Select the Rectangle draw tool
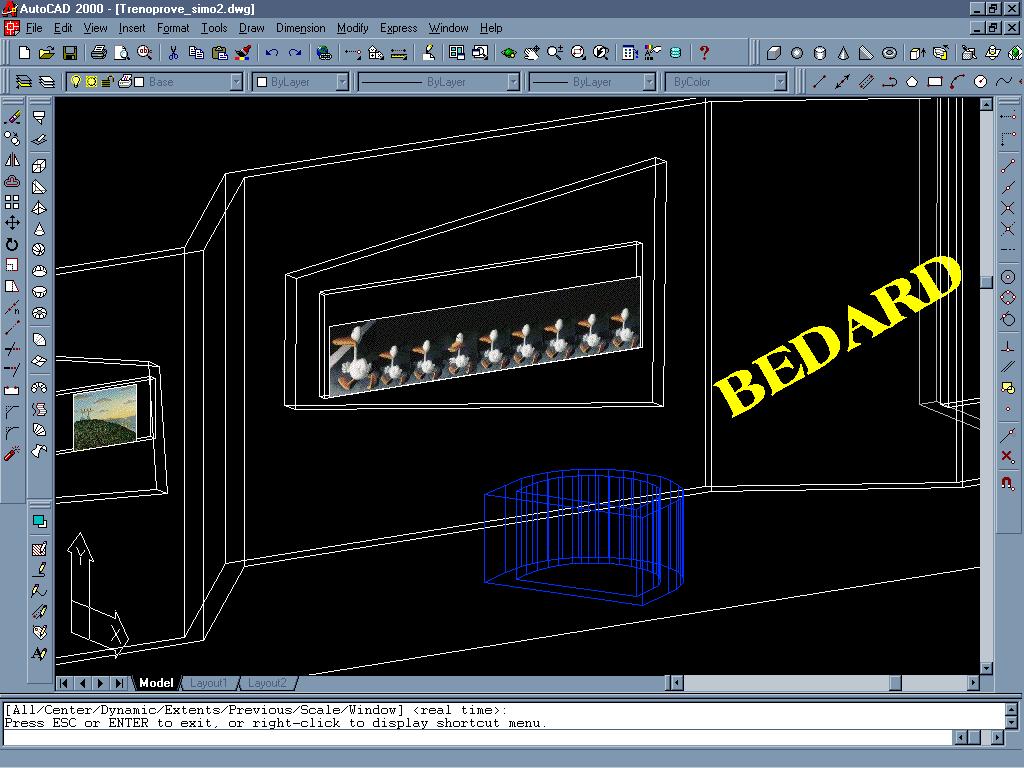Image resolution: width=1024 pixels, height=768 pixels. coord(935,82)
